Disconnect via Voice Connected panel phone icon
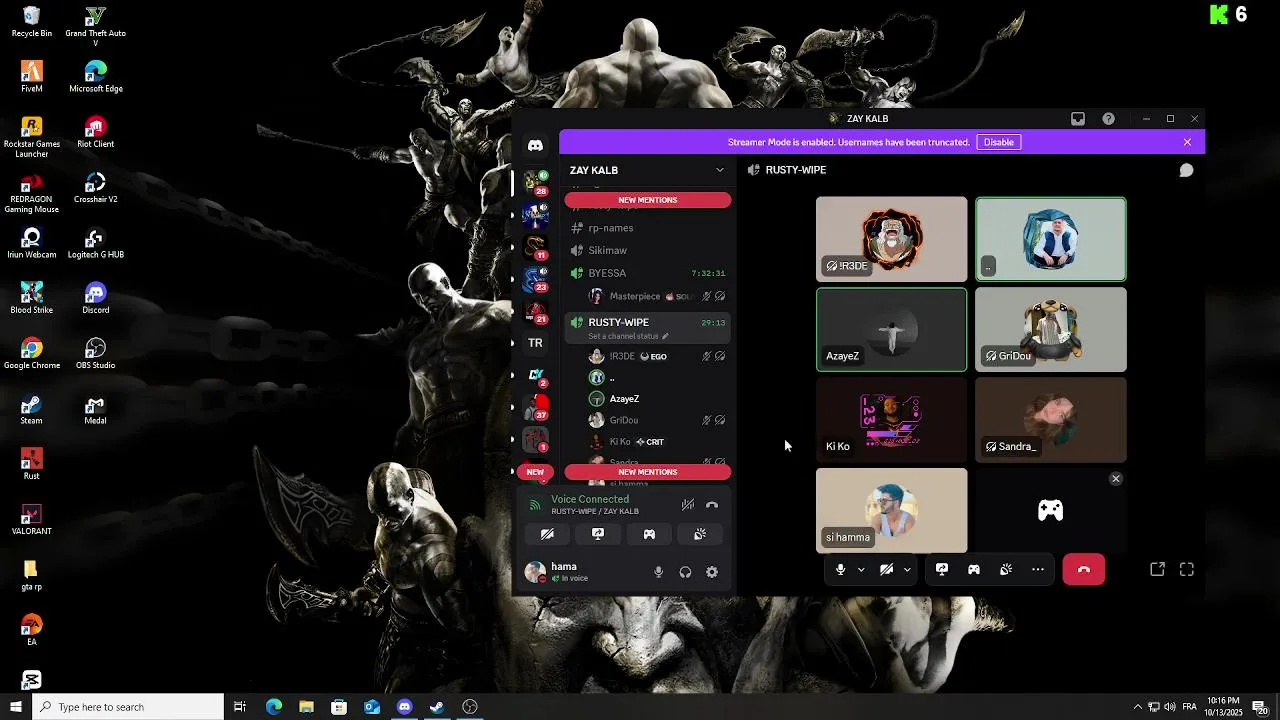Viewport: 1280px width, 720px height. [x=712, y=505]
